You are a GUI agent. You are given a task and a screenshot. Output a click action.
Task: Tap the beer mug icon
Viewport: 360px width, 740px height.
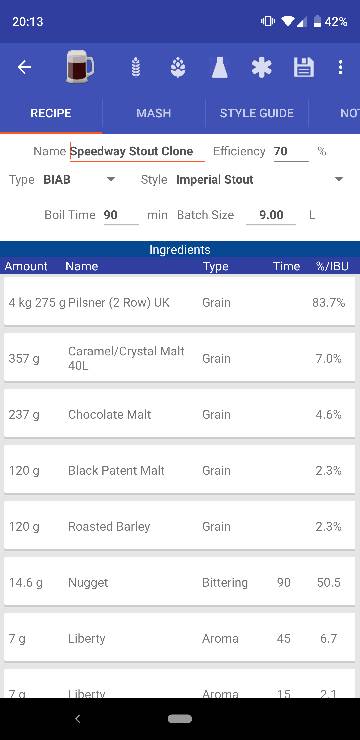(x=80, y=67)
